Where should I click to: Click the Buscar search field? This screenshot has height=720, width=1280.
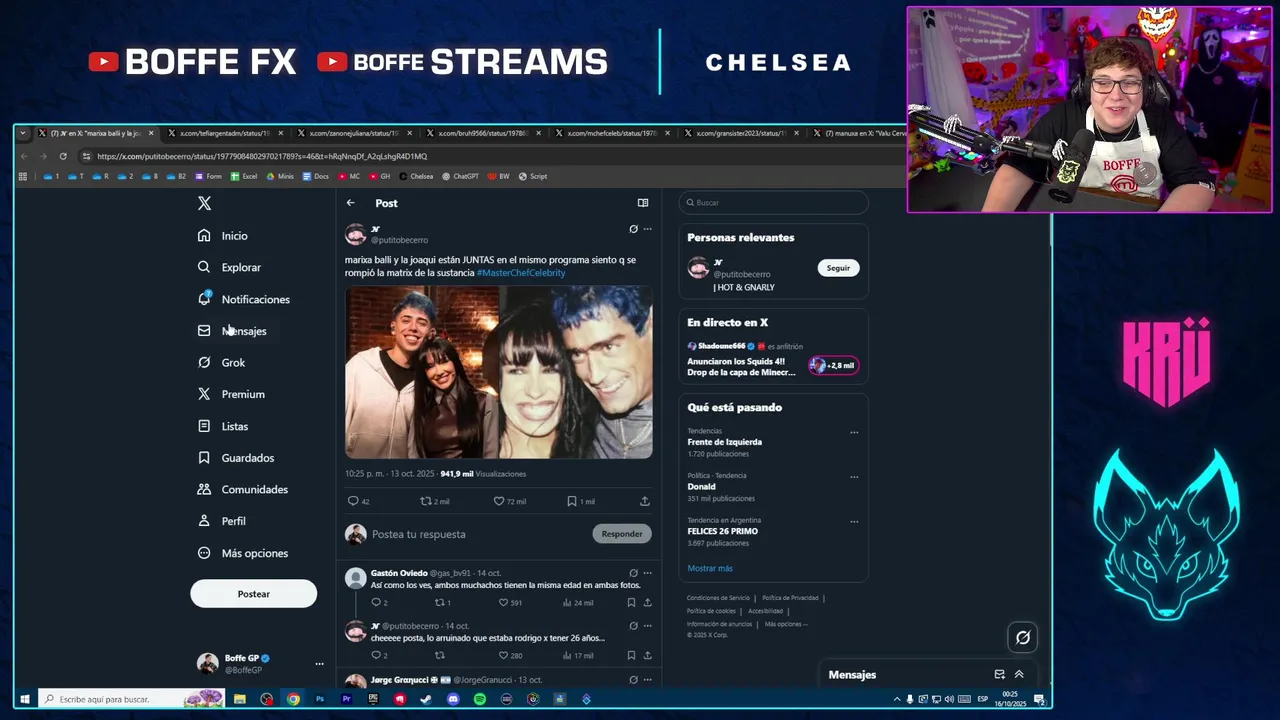(773, 203)
